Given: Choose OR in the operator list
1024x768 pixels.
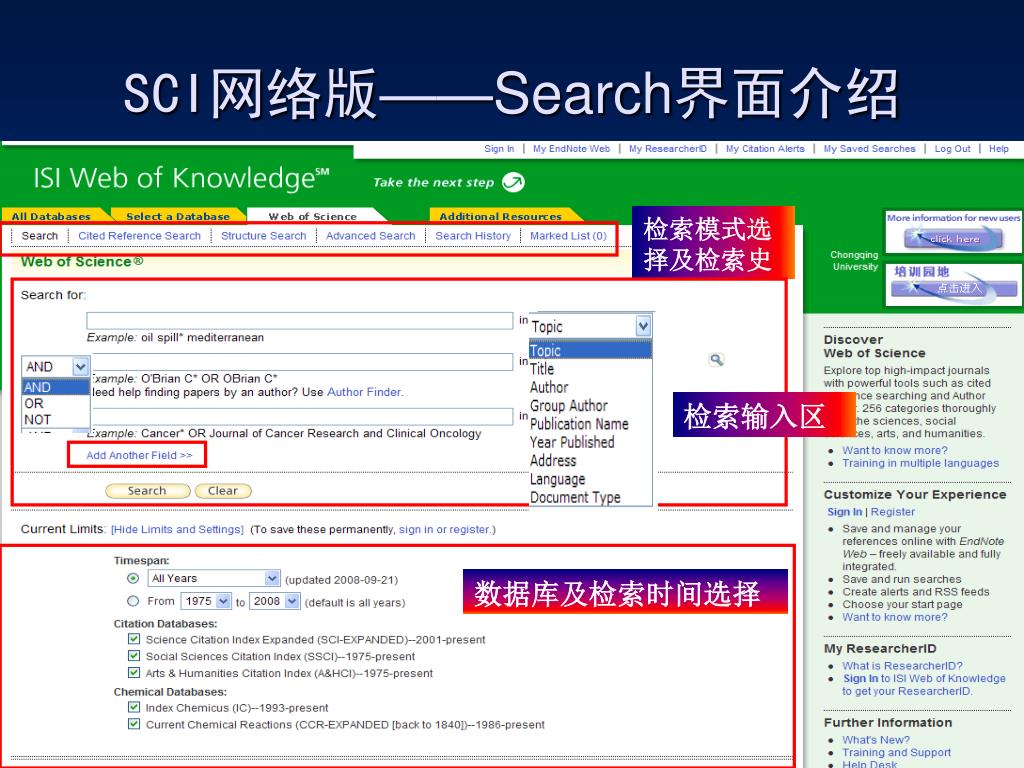Looking at the screenshot, I should click(34, 404).
